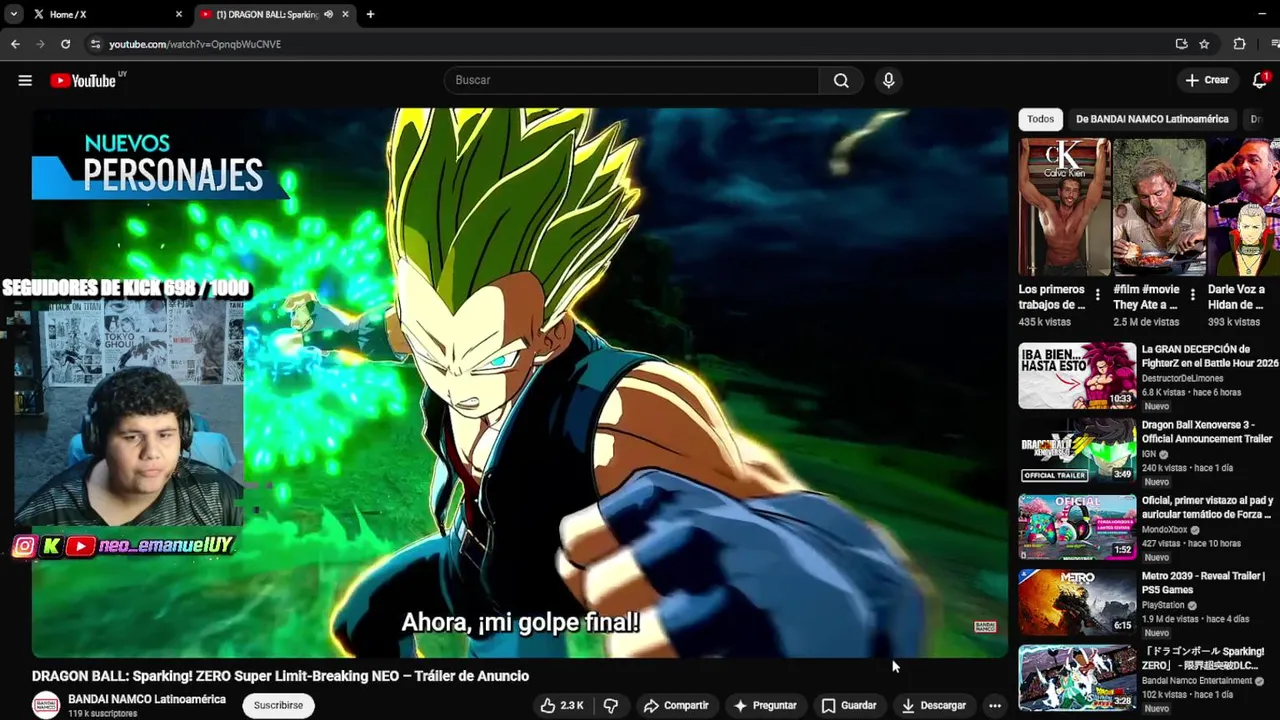Click the address bar URL
Viewport: 1280px width, 720px height.
(x=195, y=44)
